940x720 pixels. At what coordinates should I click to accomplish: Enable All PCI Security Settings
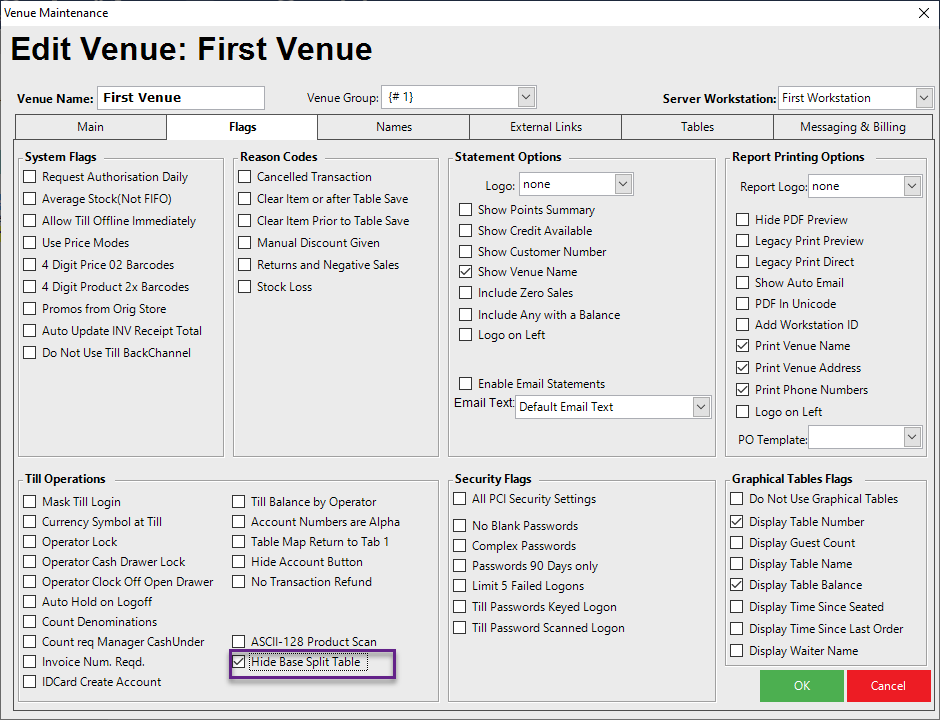pyautogui.click(x=460, y=499)
